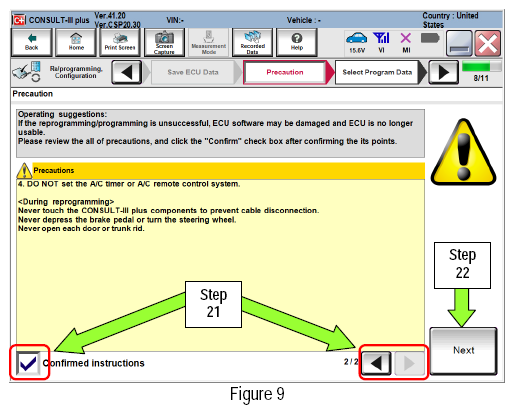
Task: Click the MI connection status icon
Action: (406, 42)
